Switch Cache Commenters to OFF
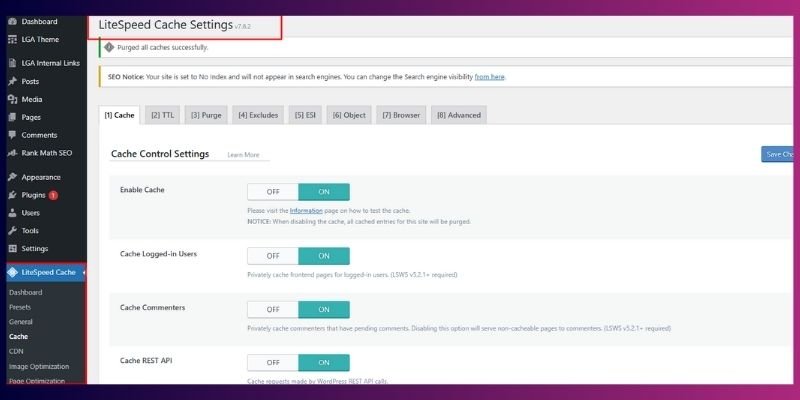The height and width of the screenshot is (400, 800). coord(273,309)
